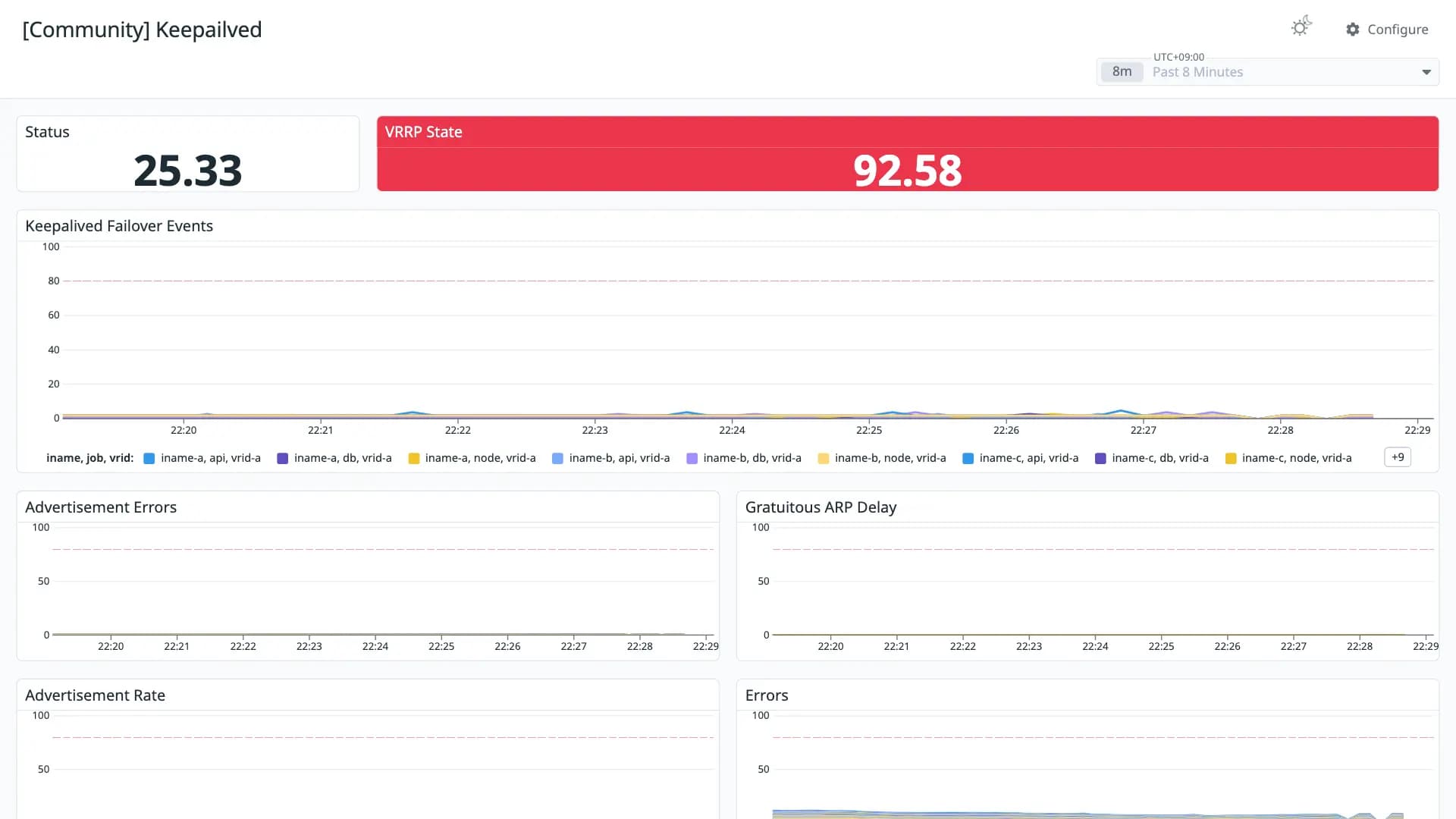This screenshot has height=819, width=1456.
Task: Click the 22:23 tick on Advertisement Errors chart
Action: click(309, 646)
